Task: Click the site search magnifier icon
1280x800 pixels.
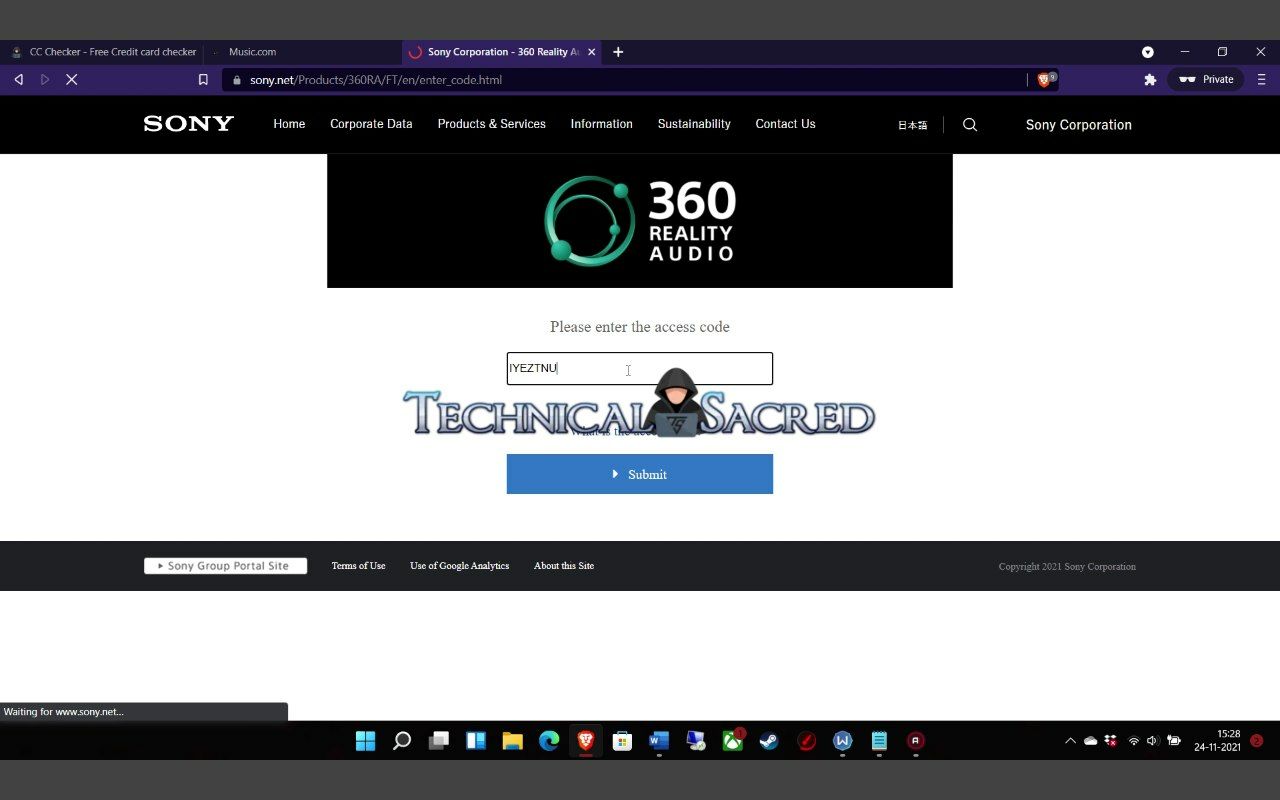Action: (970, 125)
